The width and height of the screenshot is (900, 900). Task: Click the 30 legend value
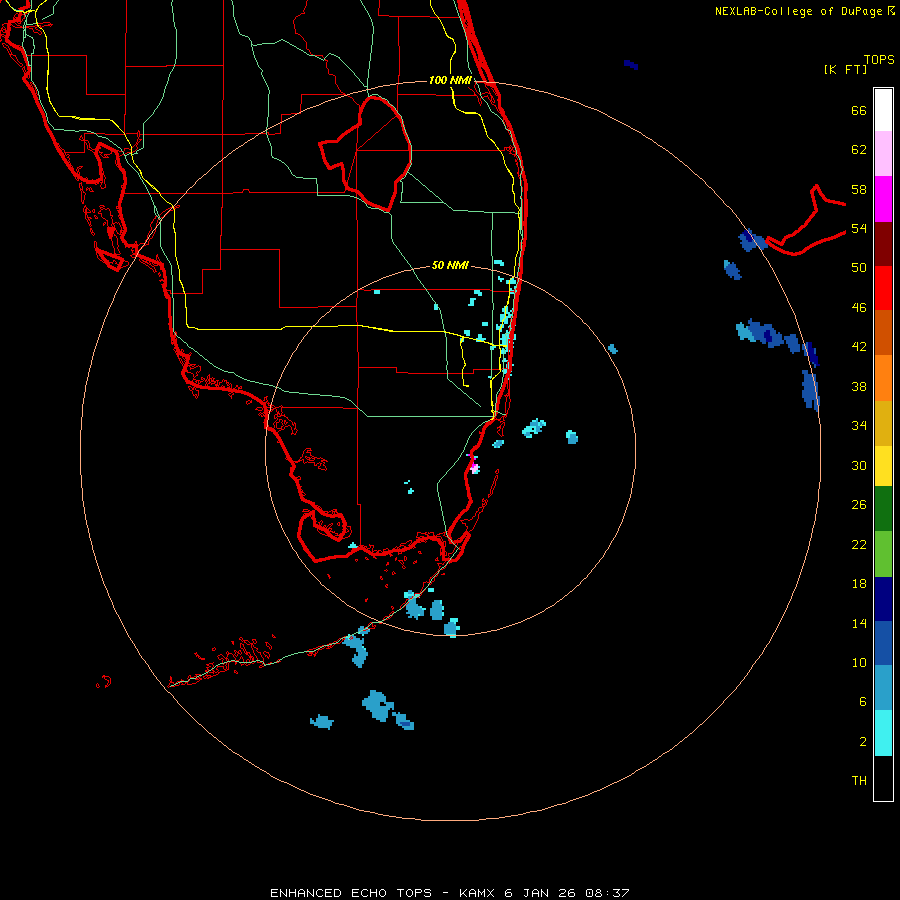tap(859, 465)
